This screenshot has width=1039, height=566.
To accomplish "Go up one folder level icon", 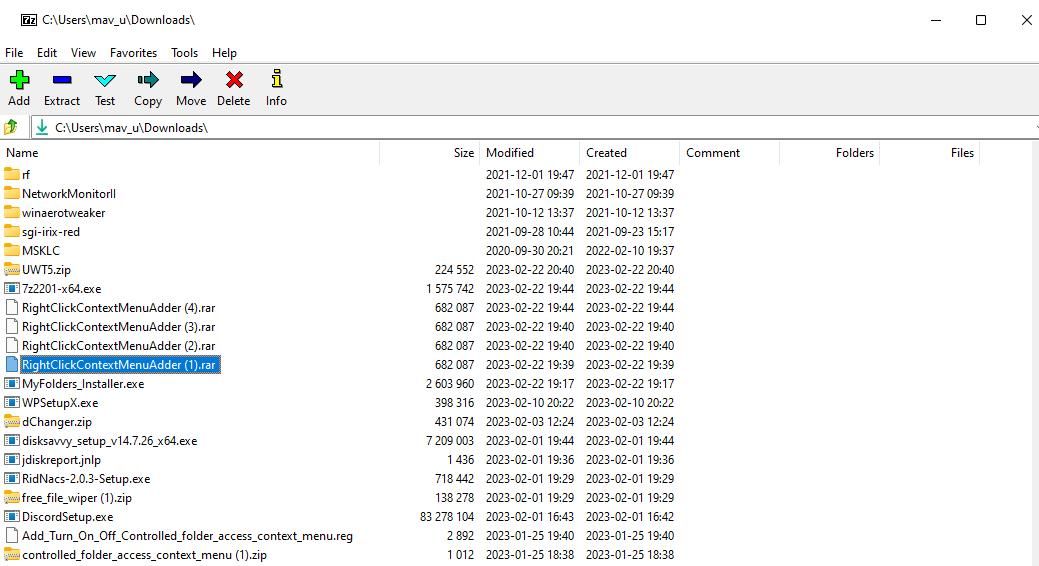I will tap(11, 127).
